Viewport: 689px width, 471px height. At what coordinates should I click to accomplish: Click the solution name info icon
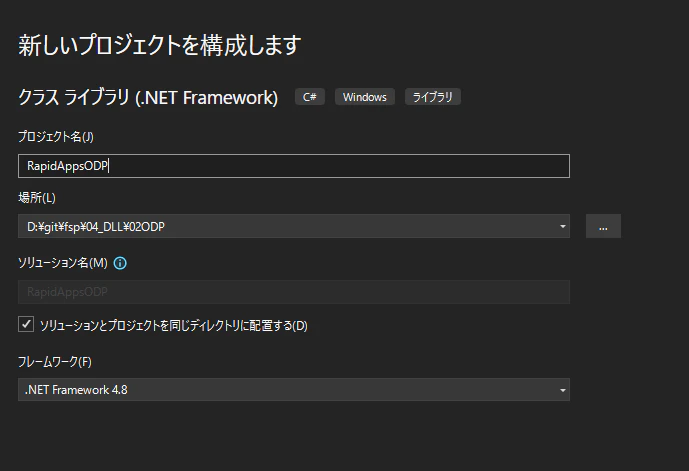pyautogui.click(x=120, y=263)
